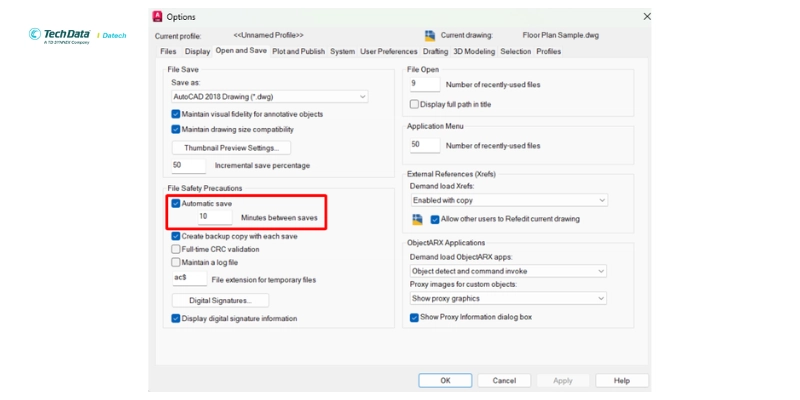Click the drawing icon beside Allow other users to Refedit

(x=418, y=219)
